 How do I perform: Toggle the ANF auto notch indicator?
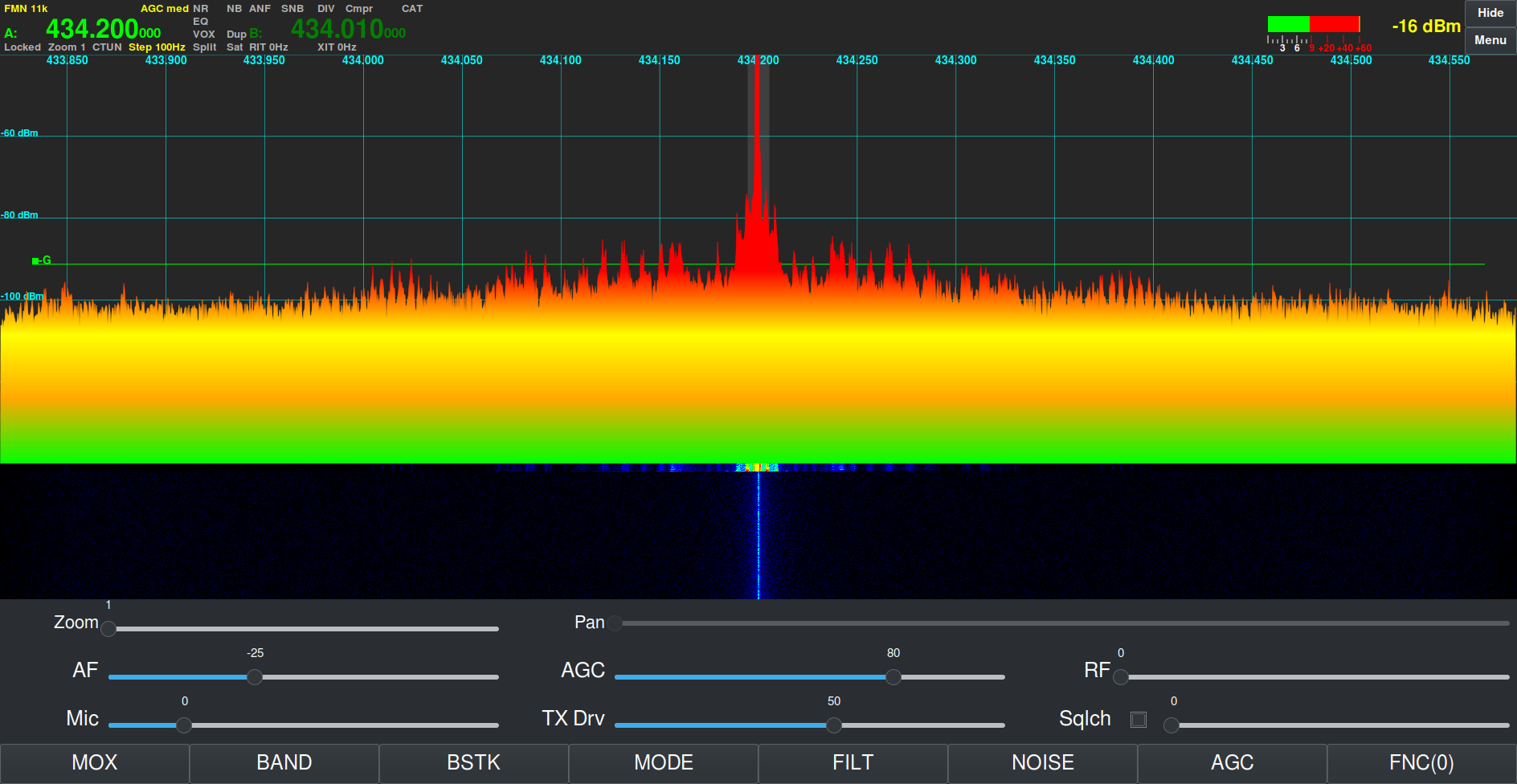click(x=260, y=9)
